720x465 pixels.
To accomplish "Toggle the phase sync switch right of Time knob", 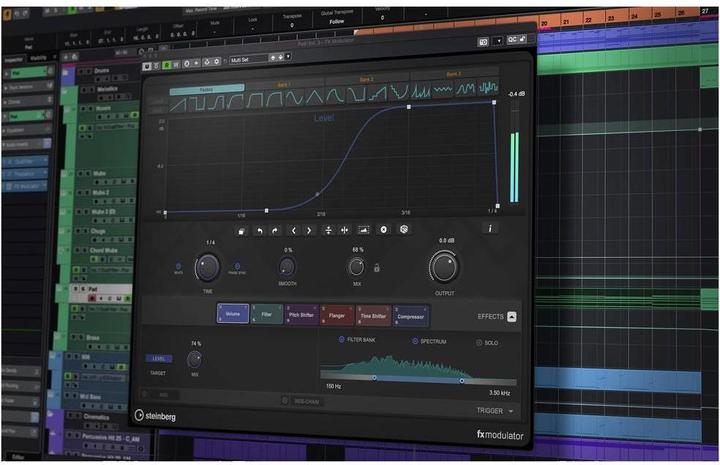I will coord(237,266).
